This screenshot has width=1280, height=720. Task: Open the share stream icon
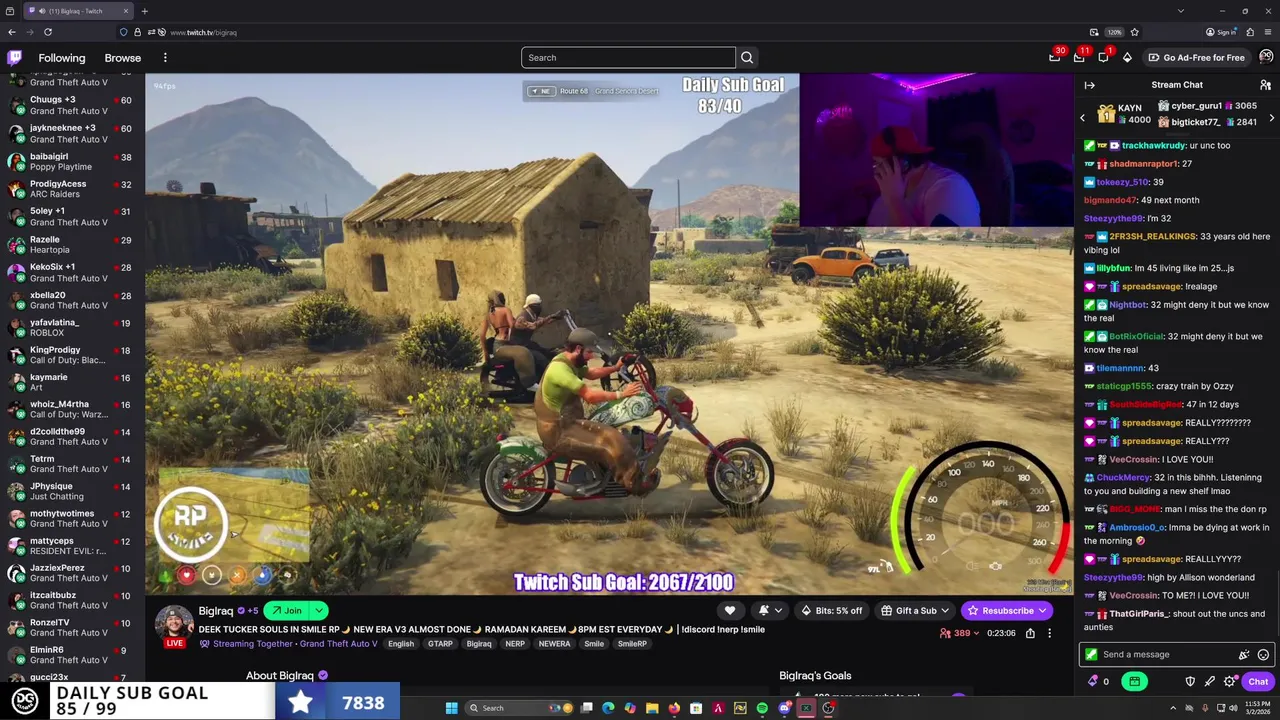[x=1030, y=633]
